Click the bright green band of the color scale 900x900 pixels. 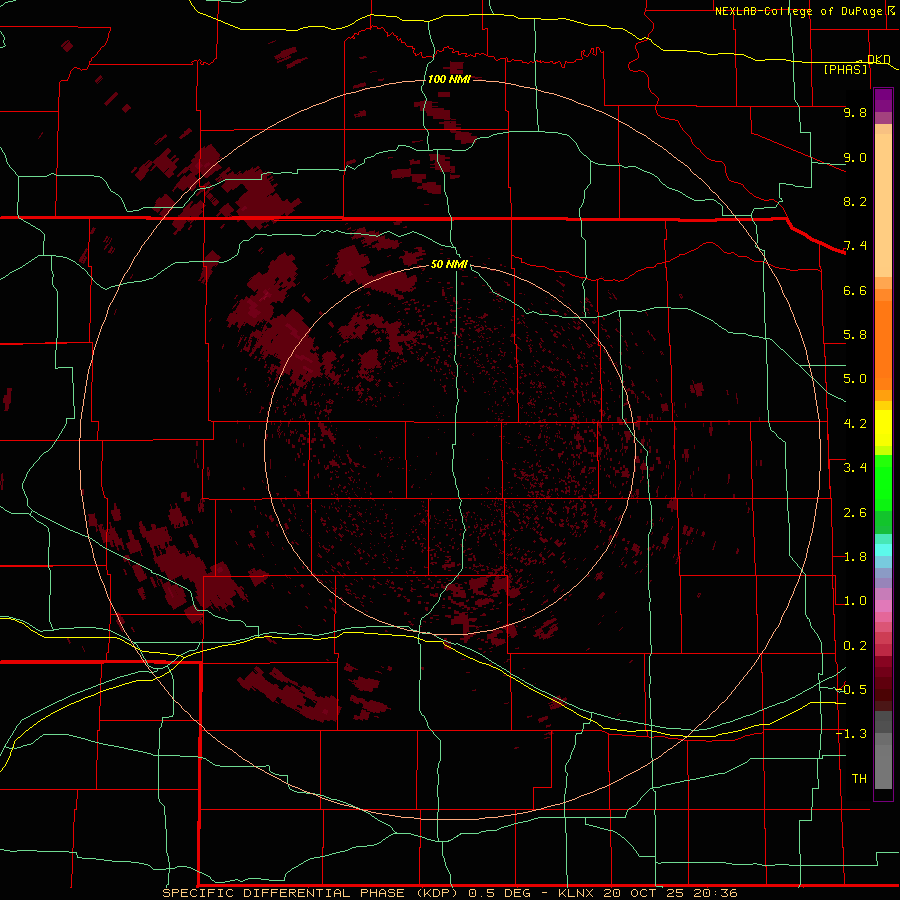(883, 483)
